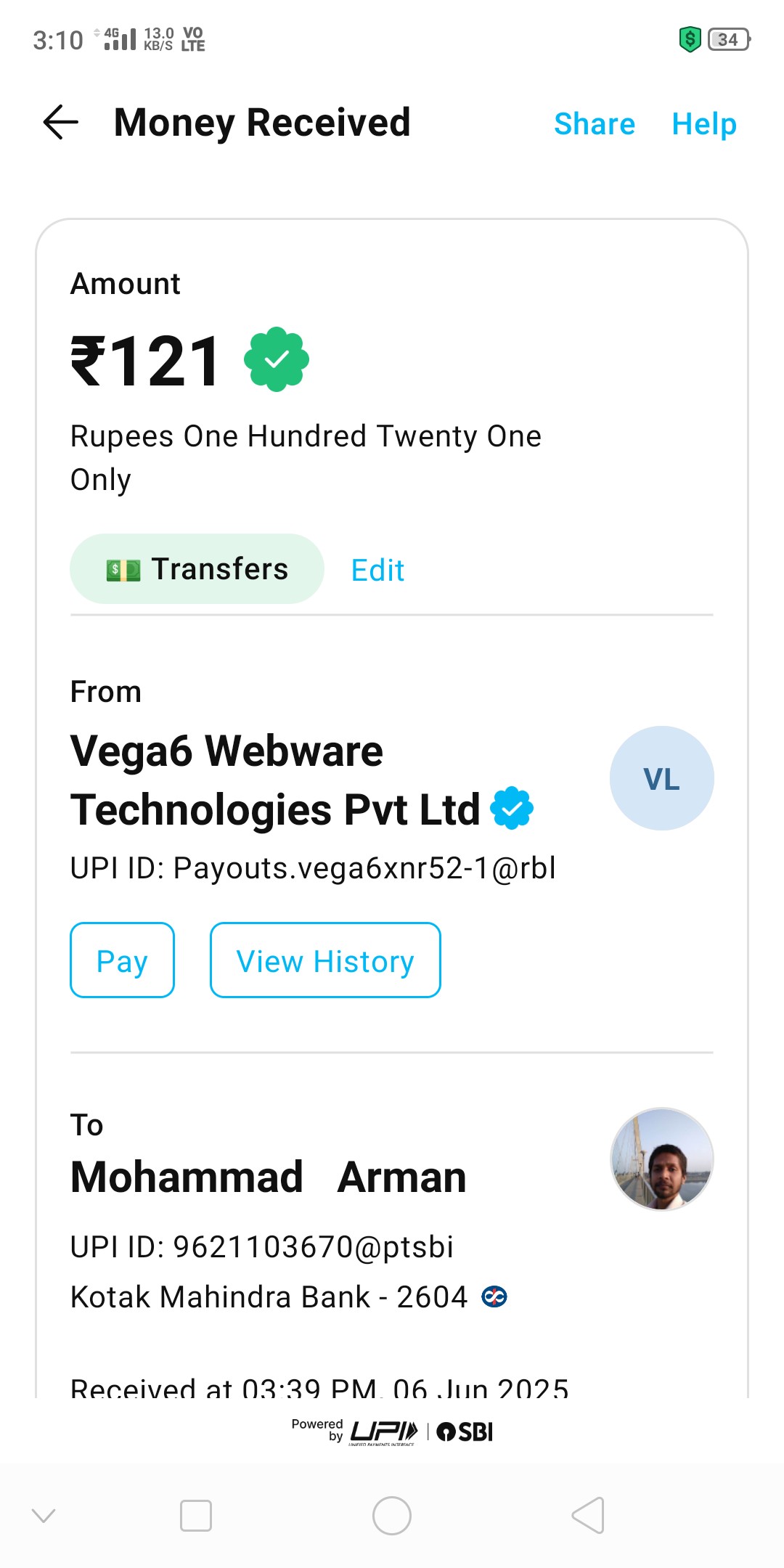Viewport: 784px width, 1568px height.
Task: Tap the green shield icon in status bar
Action: click(x=690, y=39)
